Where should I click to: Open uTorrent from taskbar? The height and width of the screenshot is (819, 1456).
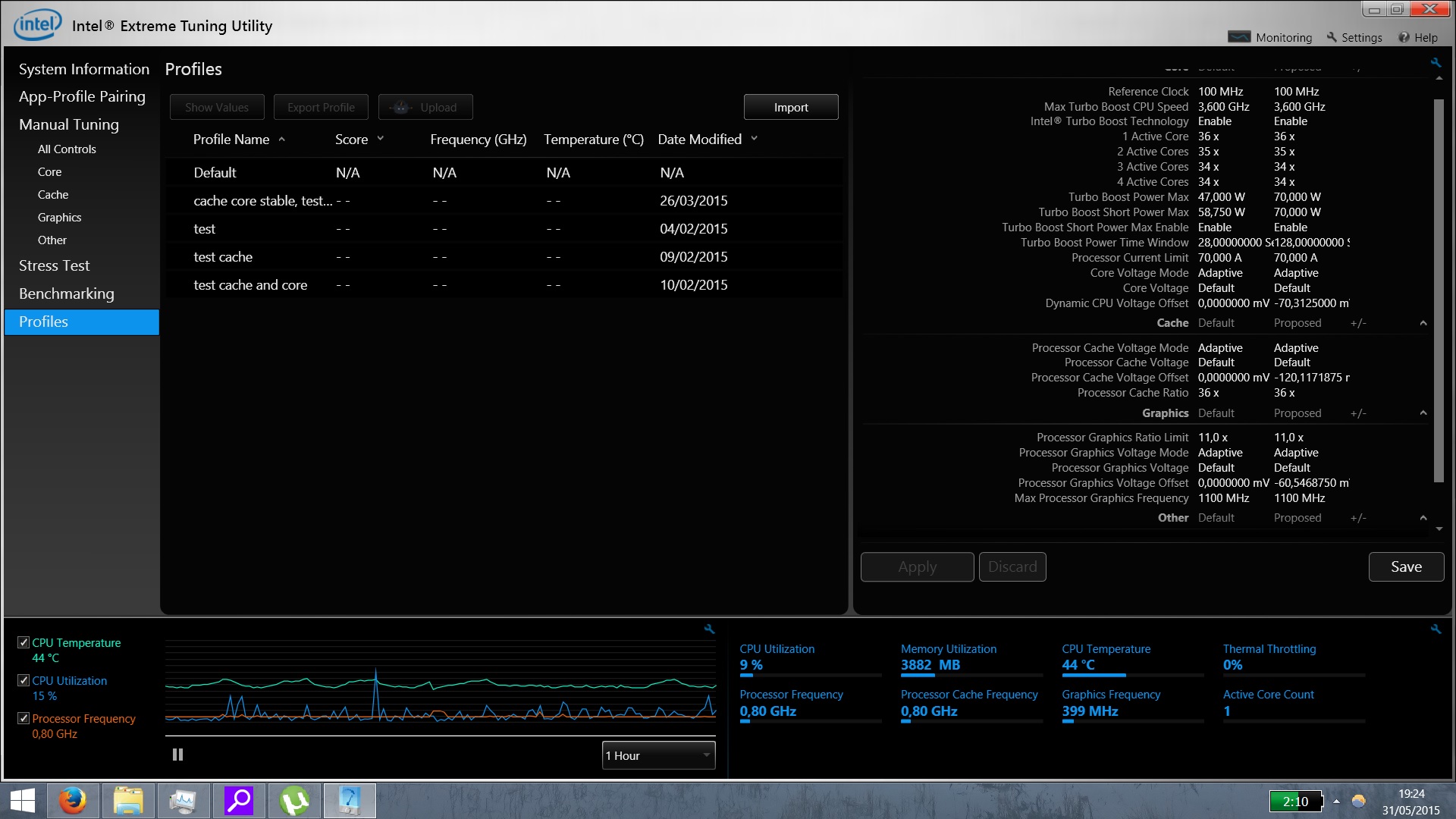[x=294, y=801]
